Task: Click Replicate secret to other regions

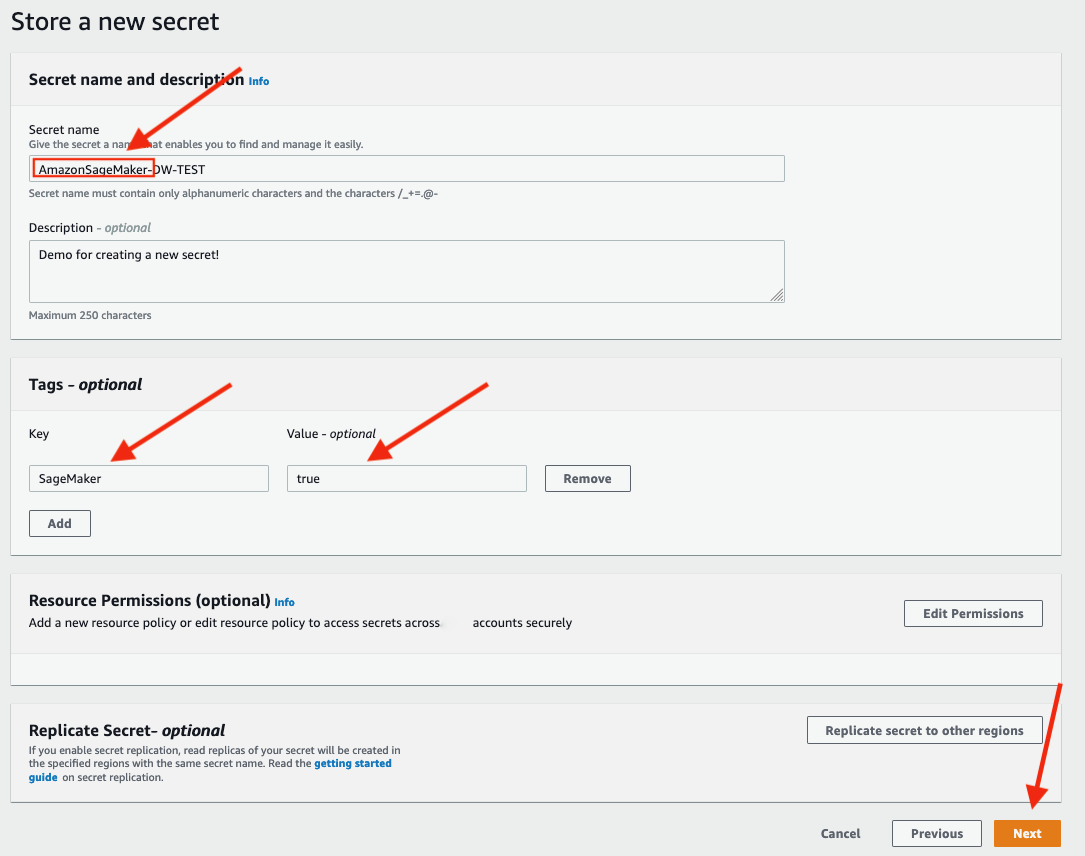Action: coord(924,730)
